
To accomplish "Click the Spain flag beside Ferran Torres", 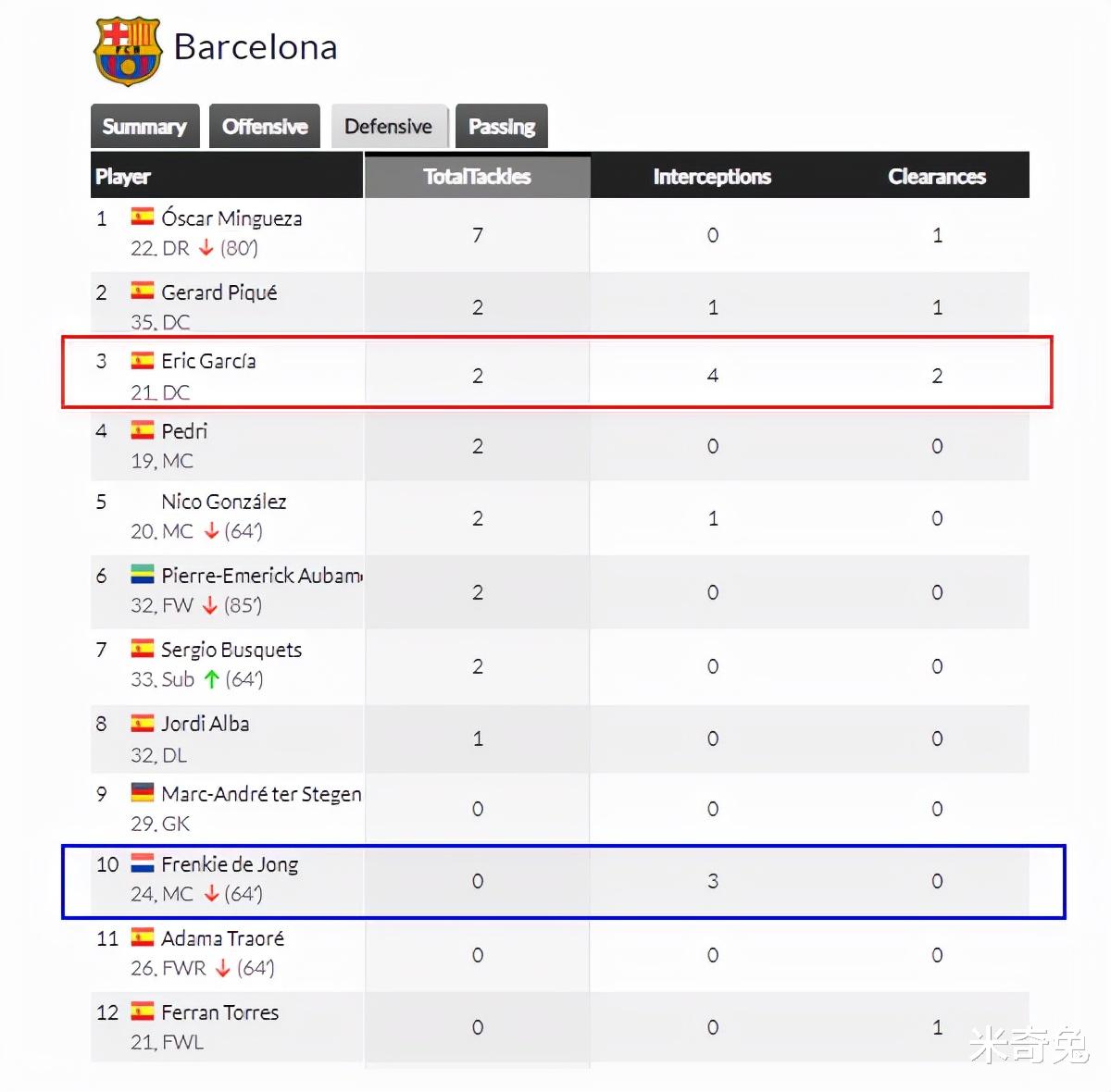I will pos(143,1011).
